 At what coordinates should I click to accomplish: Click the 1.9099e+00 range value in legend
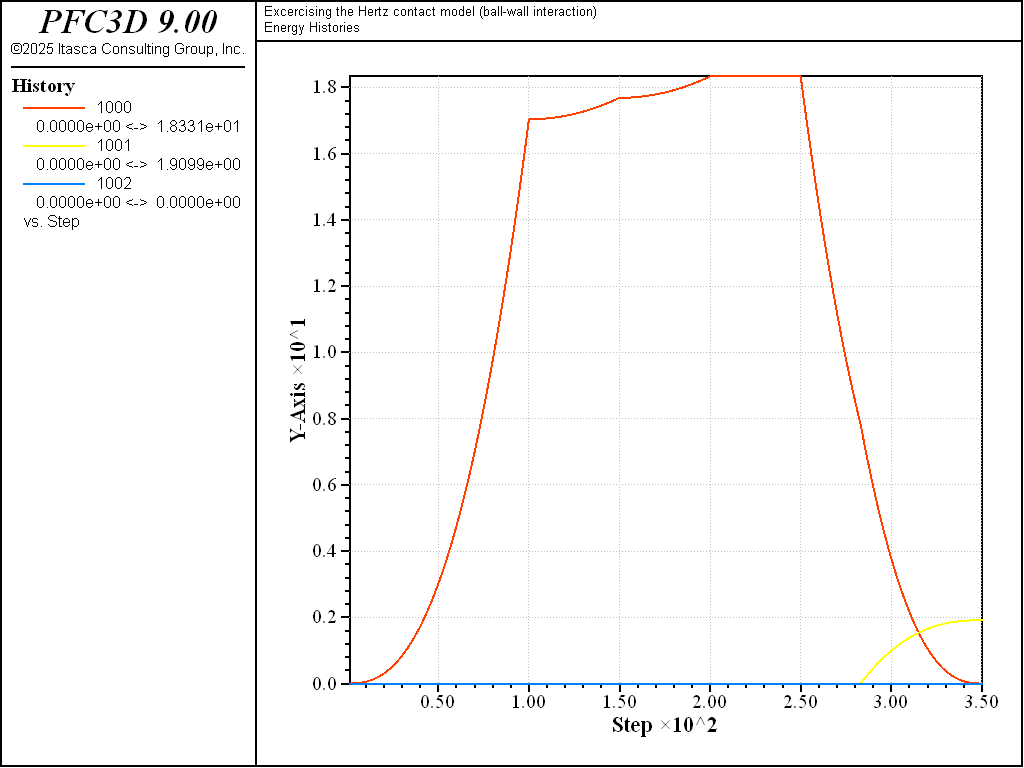pos(198,165)
